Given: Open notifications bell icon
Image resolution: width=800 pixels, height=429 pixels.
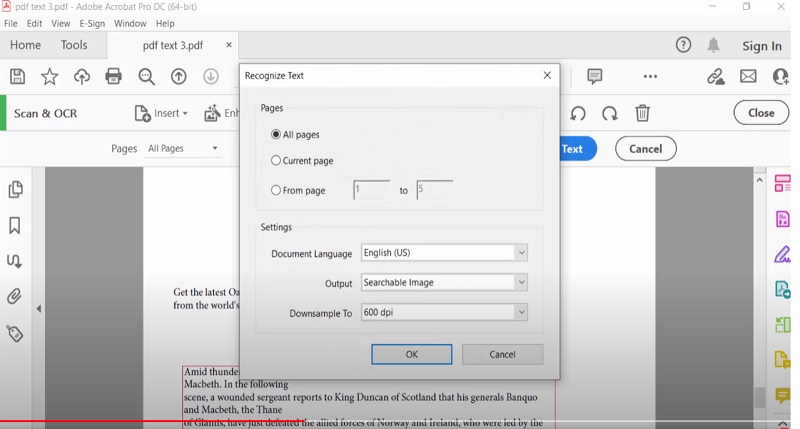Looking at the screenshot, I should [713, 45].
